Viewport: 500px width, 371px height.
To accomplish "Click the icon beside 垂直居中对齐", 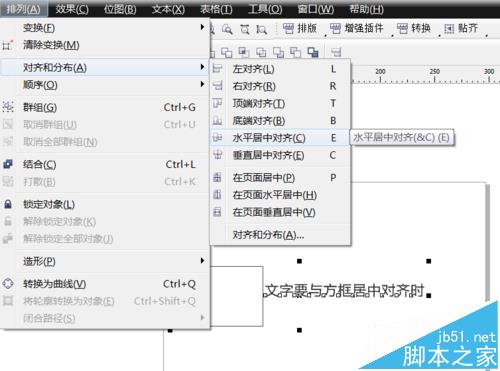I will [217, 155].
